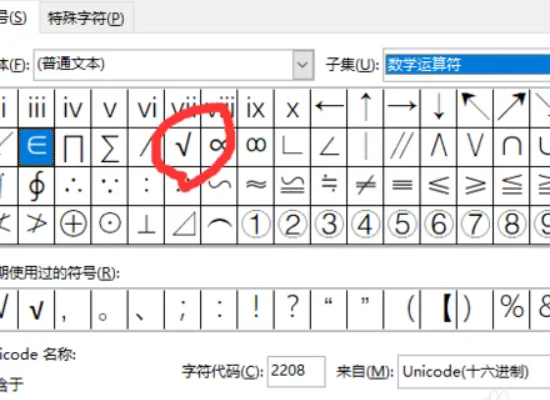Pick the question mark in recent symbols
The width and height of the screenshot is (550, 400).
click(x=292, y=309)
